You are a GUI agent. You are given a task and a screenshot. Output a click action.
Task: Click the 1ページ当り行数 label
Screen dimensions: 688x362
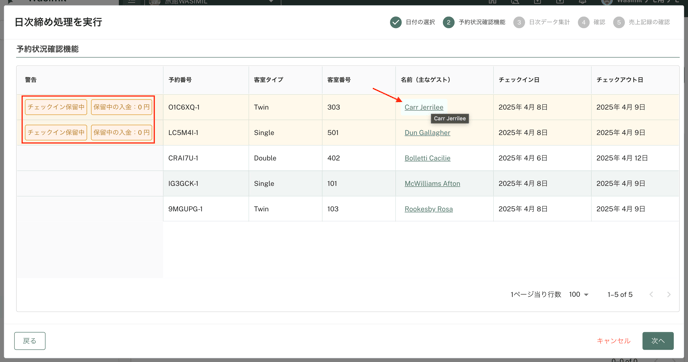pyautogui.click(x=536, y=294)
